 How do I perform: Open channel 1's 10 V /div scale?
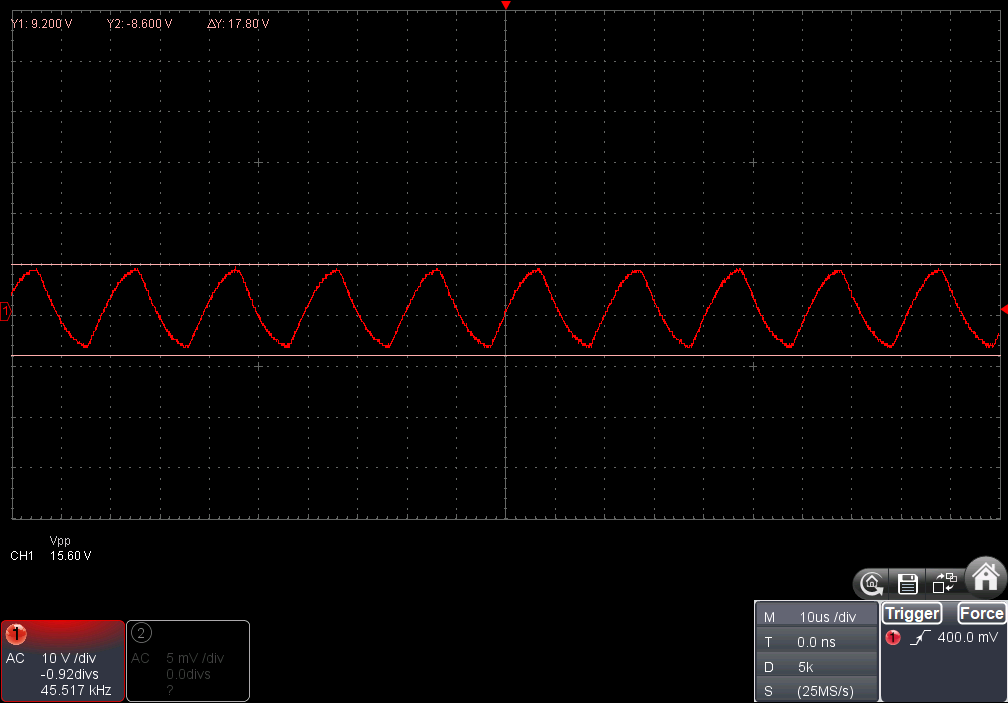click(x=69, y=659)
